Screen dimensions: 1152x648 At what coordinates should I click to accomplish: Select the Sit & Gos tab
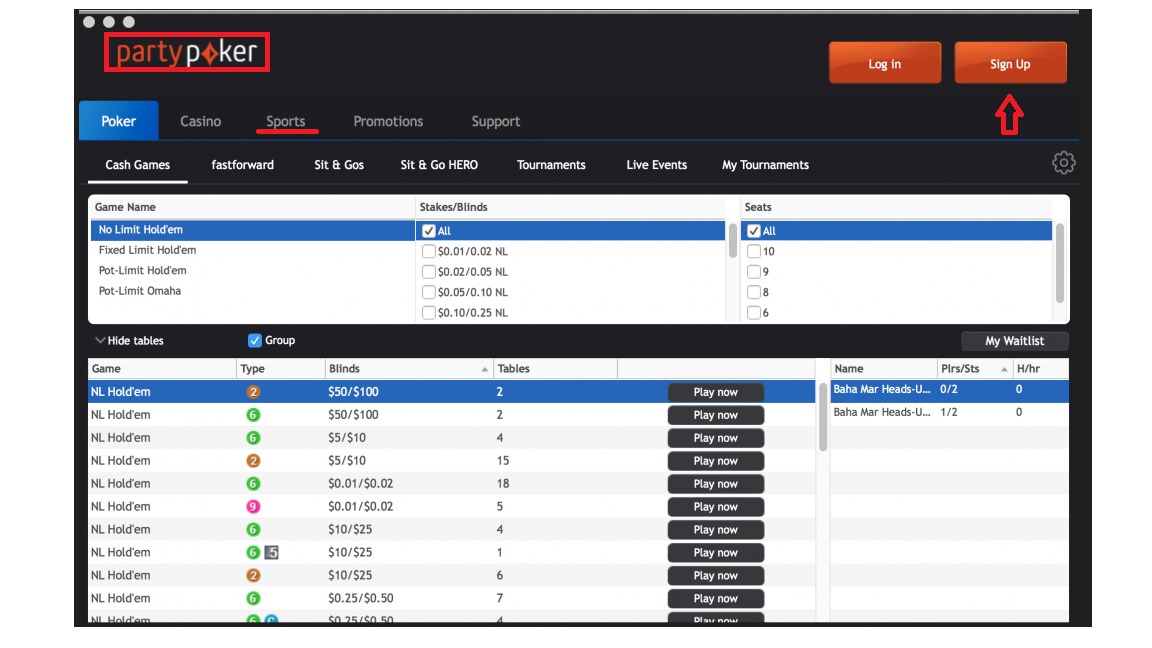point(339,165)
